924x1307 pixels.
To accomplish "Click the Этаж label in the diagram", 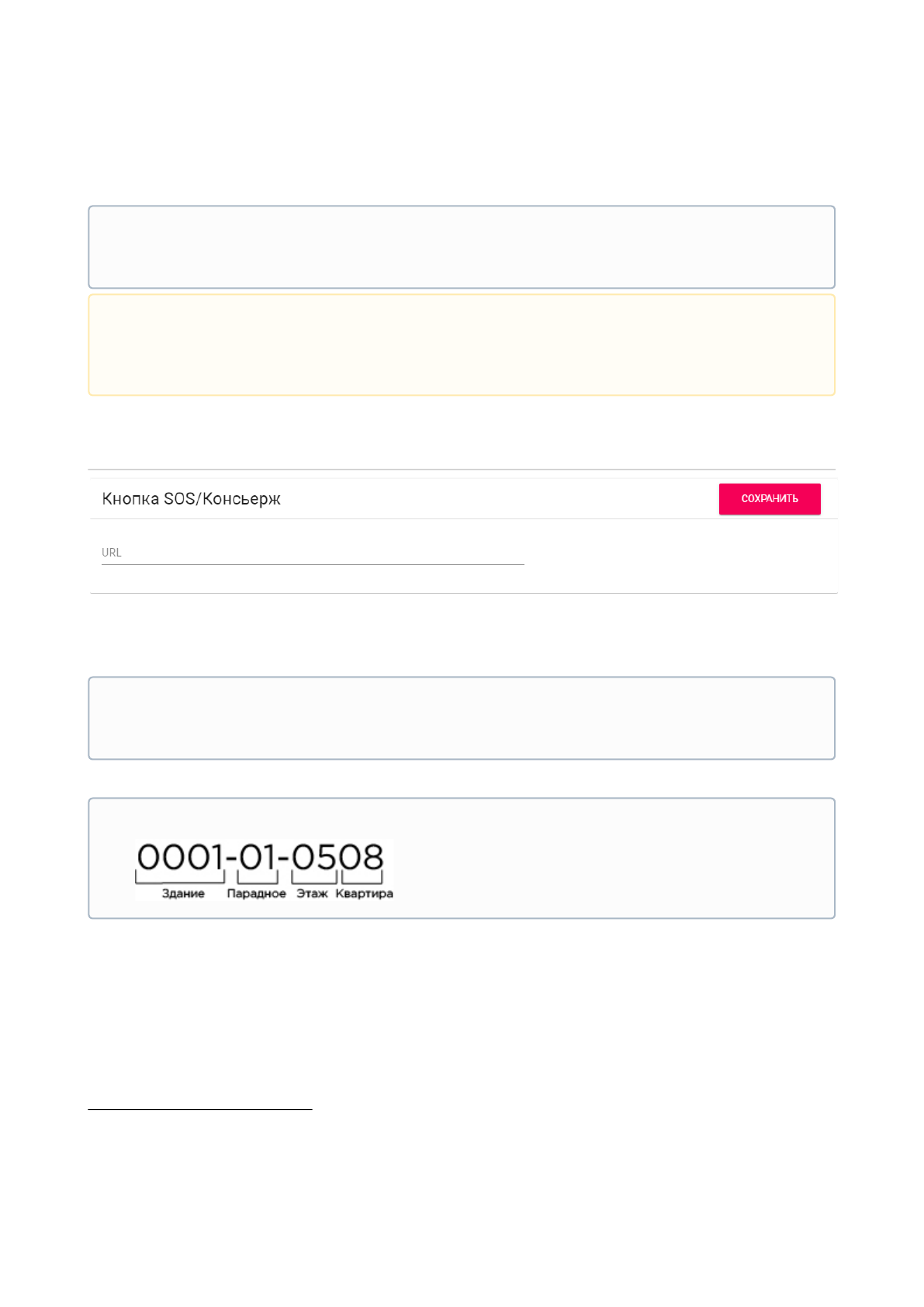I will 312,894.
